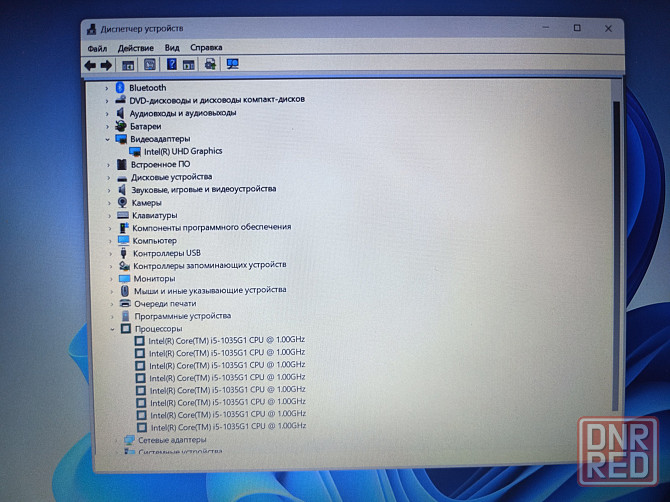Expand the Bluetooth category
670x502 pixels.
pyautogui.click(x=107, y=88)
